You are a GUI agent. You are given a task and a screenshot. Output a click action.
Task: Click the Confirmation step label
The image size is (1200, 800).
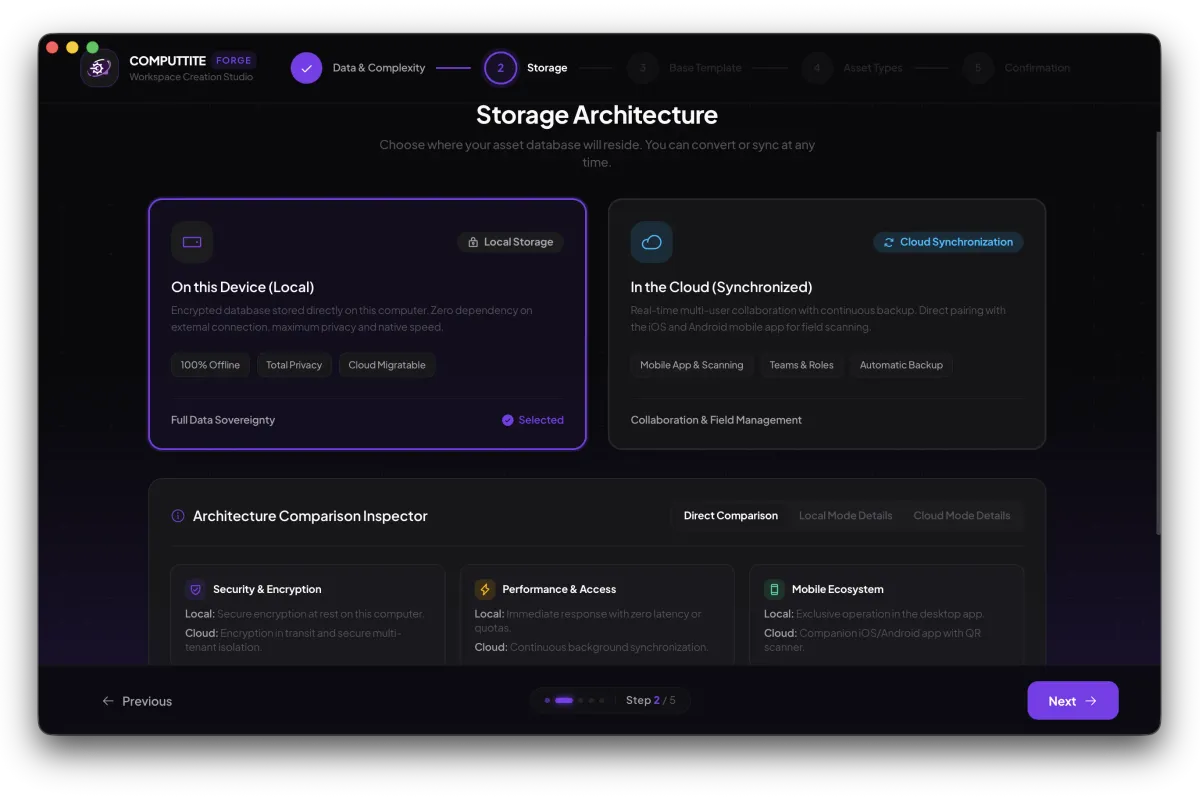pyautogui.click(x=1037, y=68)
